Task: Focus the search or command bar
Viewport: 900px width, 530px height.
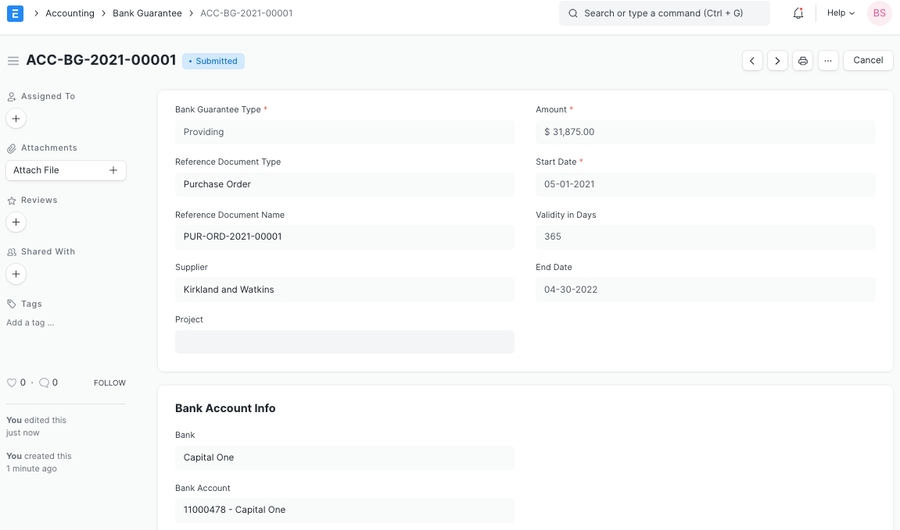Action: point(664,14)
